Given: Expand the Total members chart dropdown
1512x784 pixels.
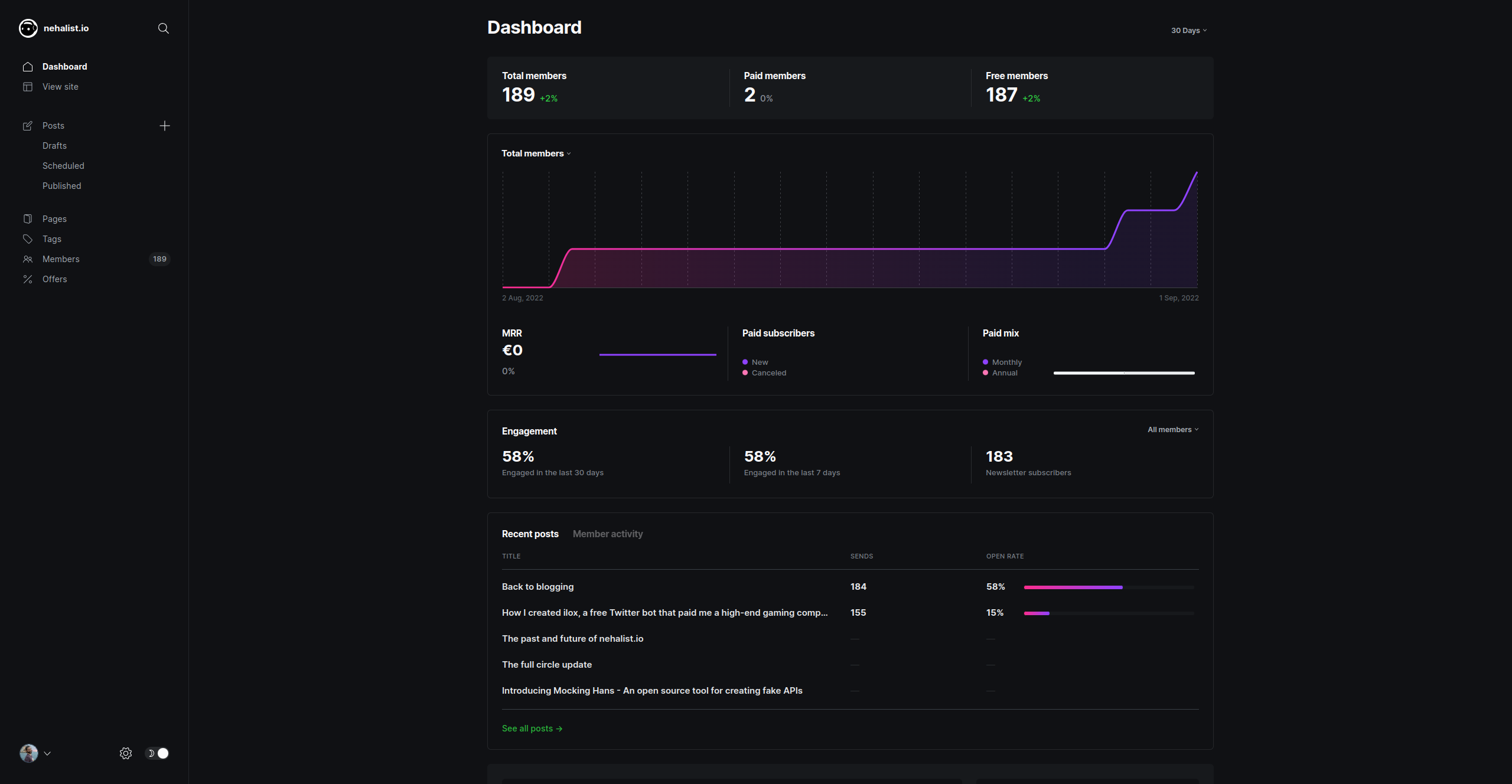Looking at the screenshot, I should tap(536, 153).
